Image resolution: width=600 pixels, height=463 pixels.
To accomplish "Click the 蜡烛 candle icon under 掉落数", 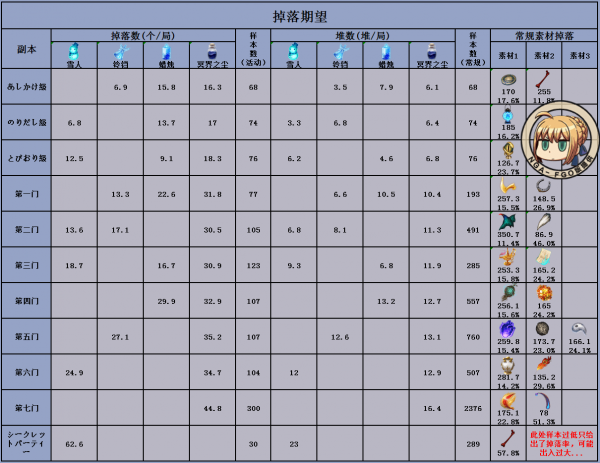I will click(x=166, y=52).
